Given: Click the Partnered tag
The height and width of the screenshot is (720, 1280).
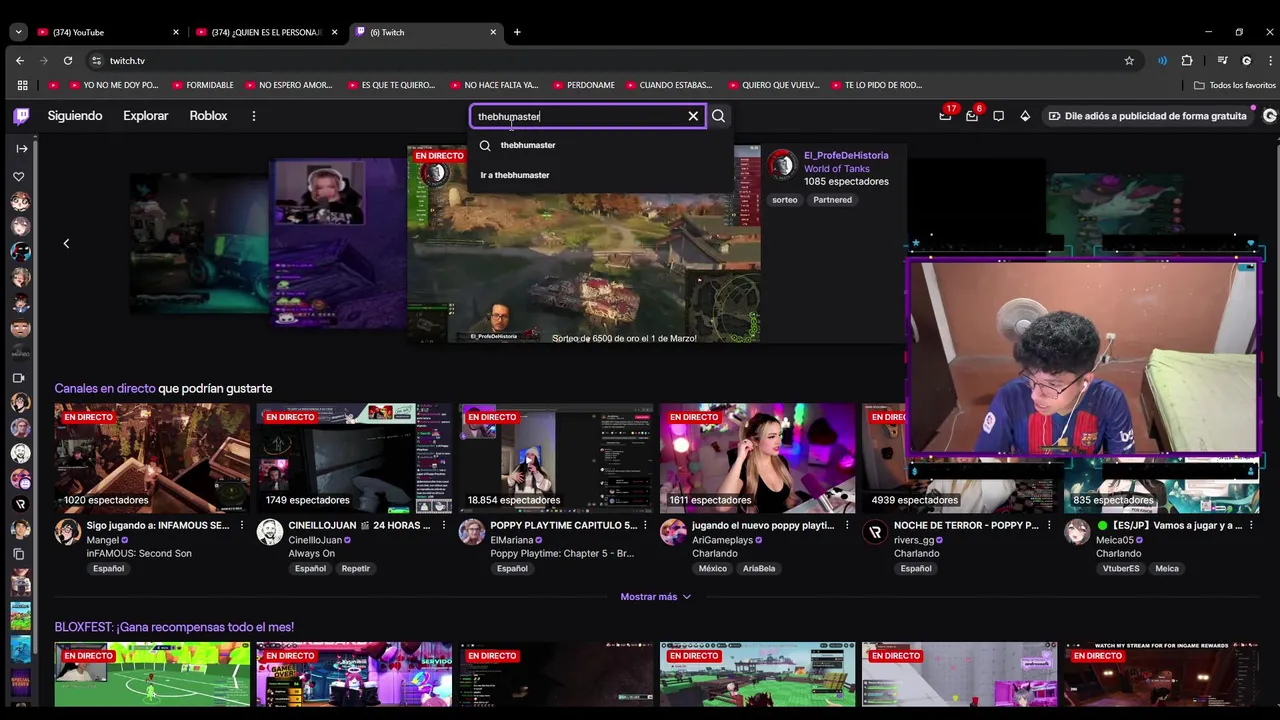Looking at the screenshot, I should pos(832,200).
